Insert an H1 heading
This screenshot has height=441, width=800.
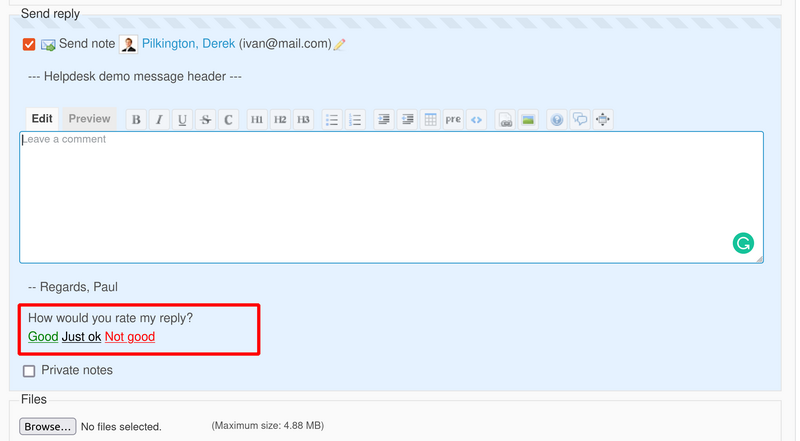(257, 120)
